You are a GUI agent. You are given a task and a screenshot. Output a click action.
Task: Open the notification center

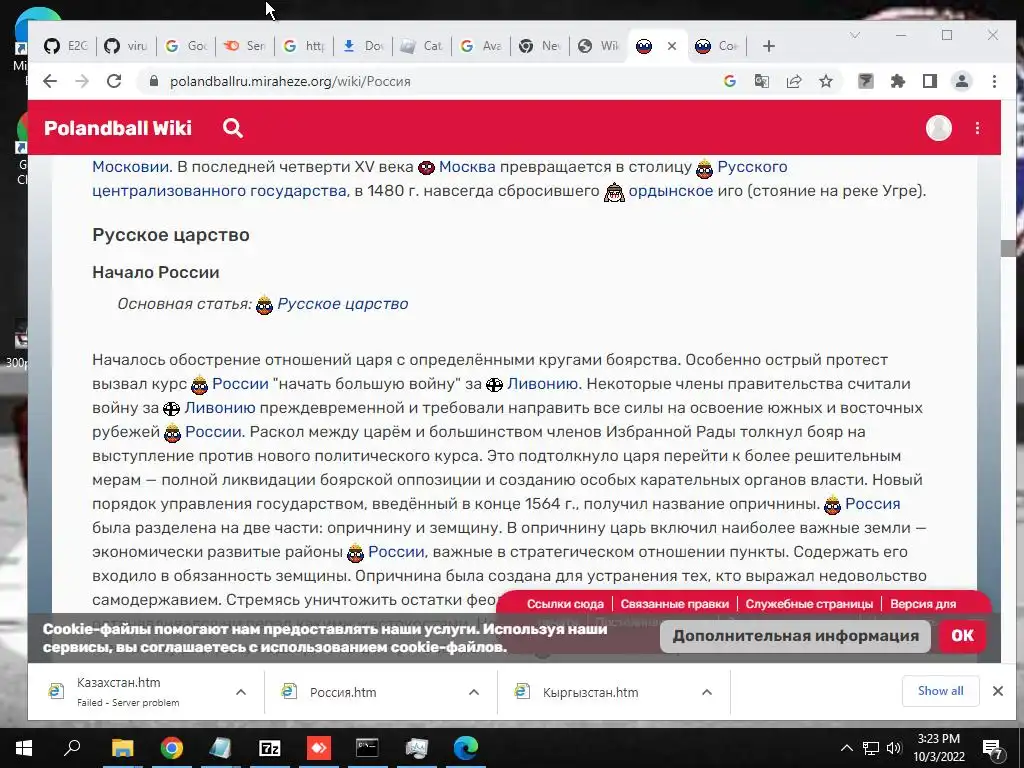pyautogui.click(x=992, y=748)
